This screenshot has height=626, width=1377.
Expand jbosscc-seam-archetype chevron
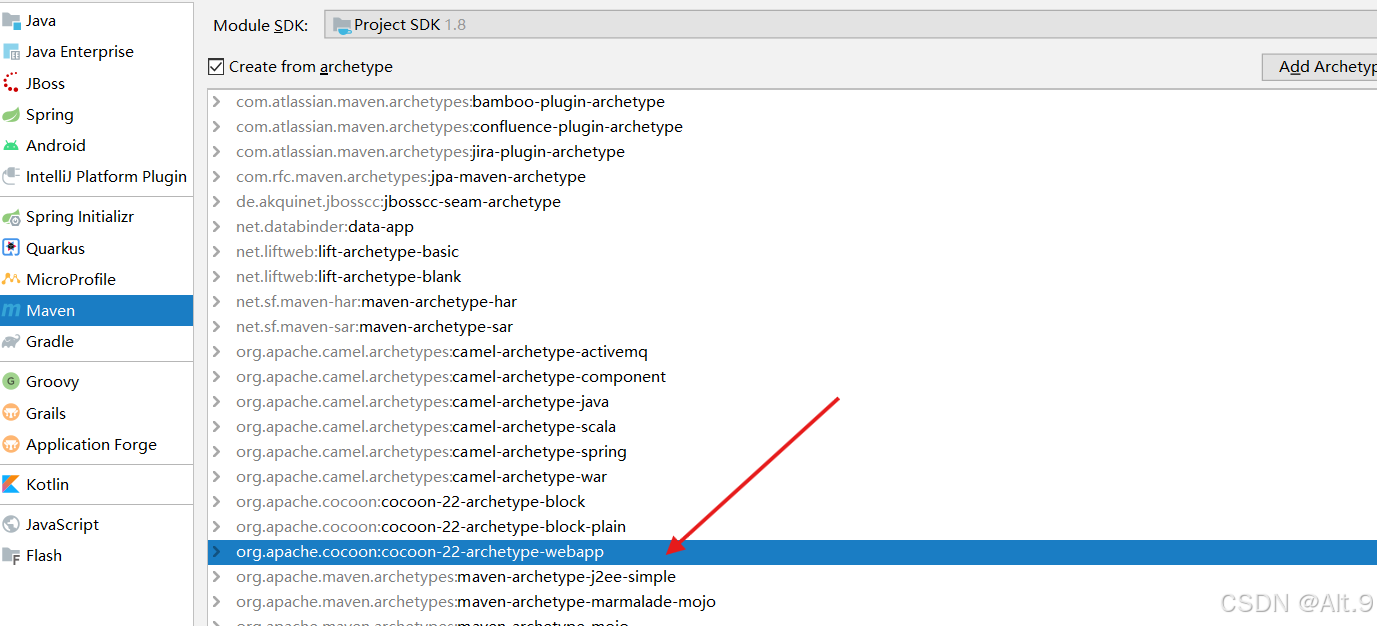point(216,202)
